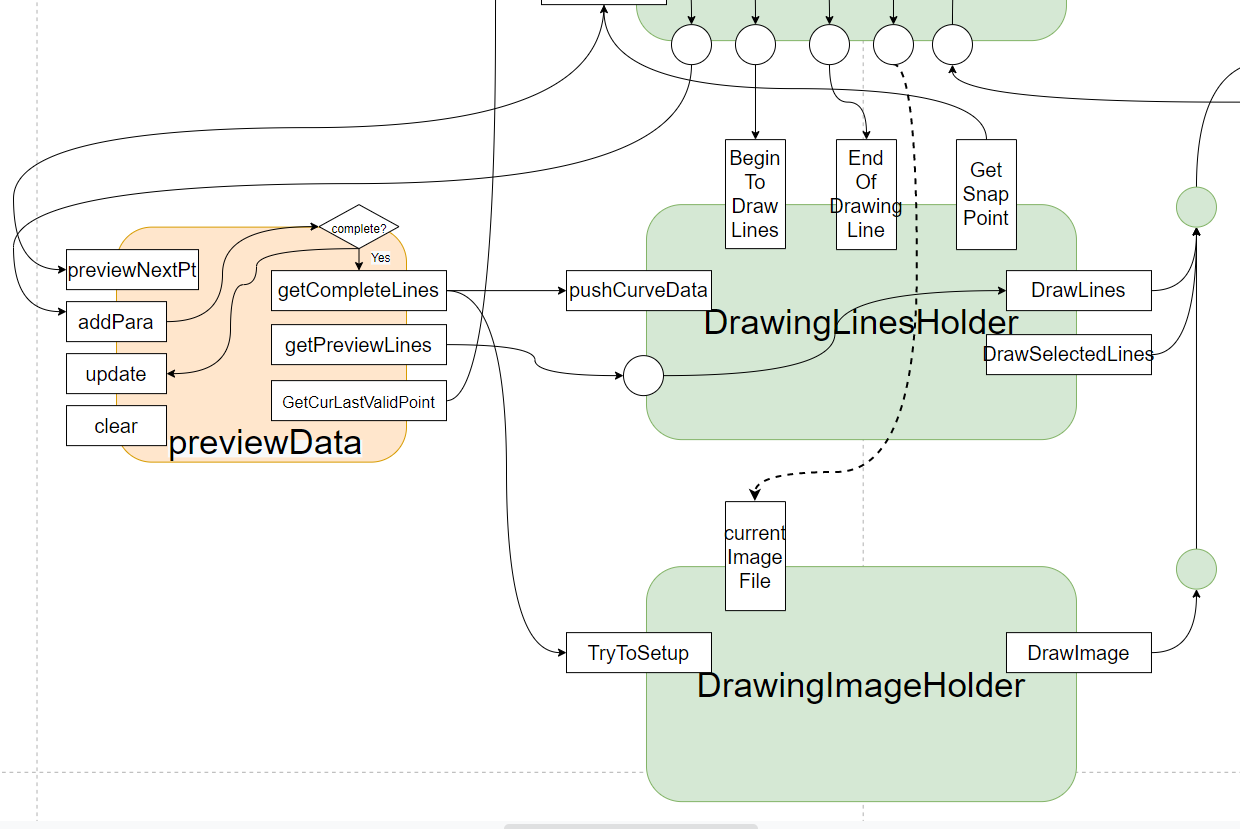Click the 'complete?' decision diamond

359,228
